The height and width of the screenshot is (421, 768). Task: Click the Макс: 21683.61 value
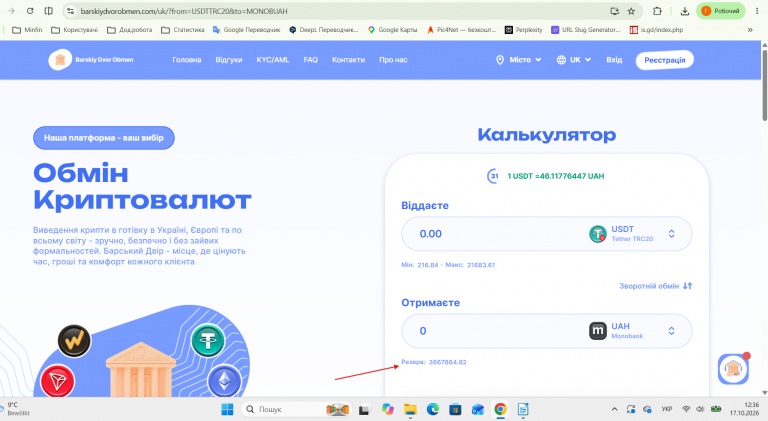pyautogui.click(x=470, y=265)
